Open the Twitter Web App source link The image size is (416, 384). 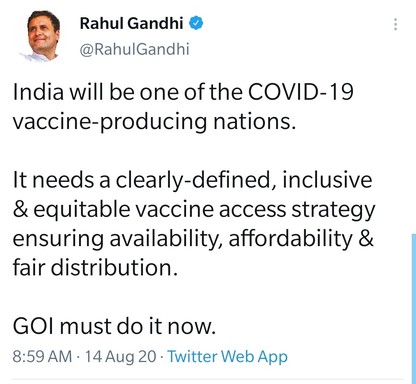(227, 356)
